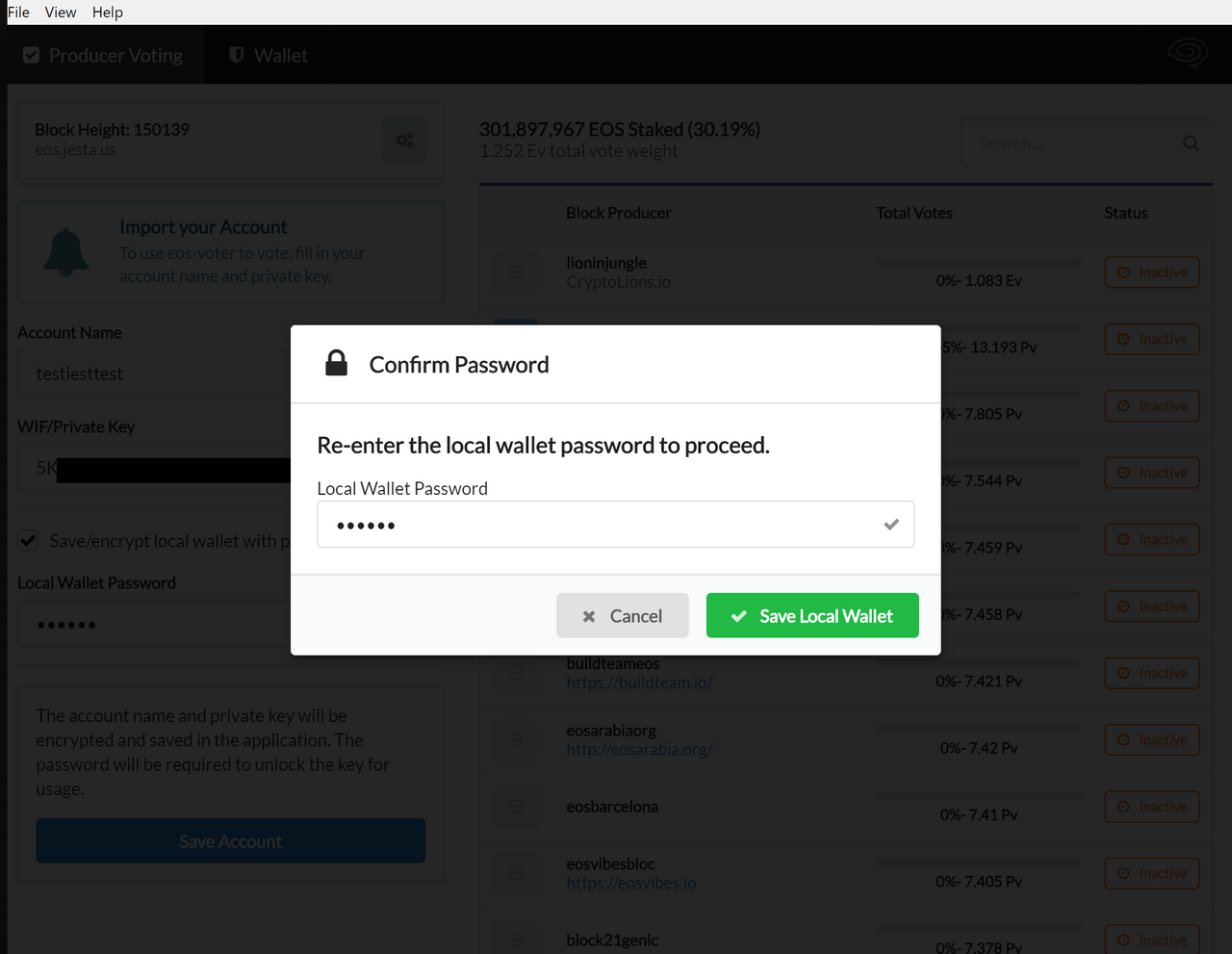Click the checkmark icon inside password field
Viewport: 1232px width, 954px height.
tap(891, 525)
